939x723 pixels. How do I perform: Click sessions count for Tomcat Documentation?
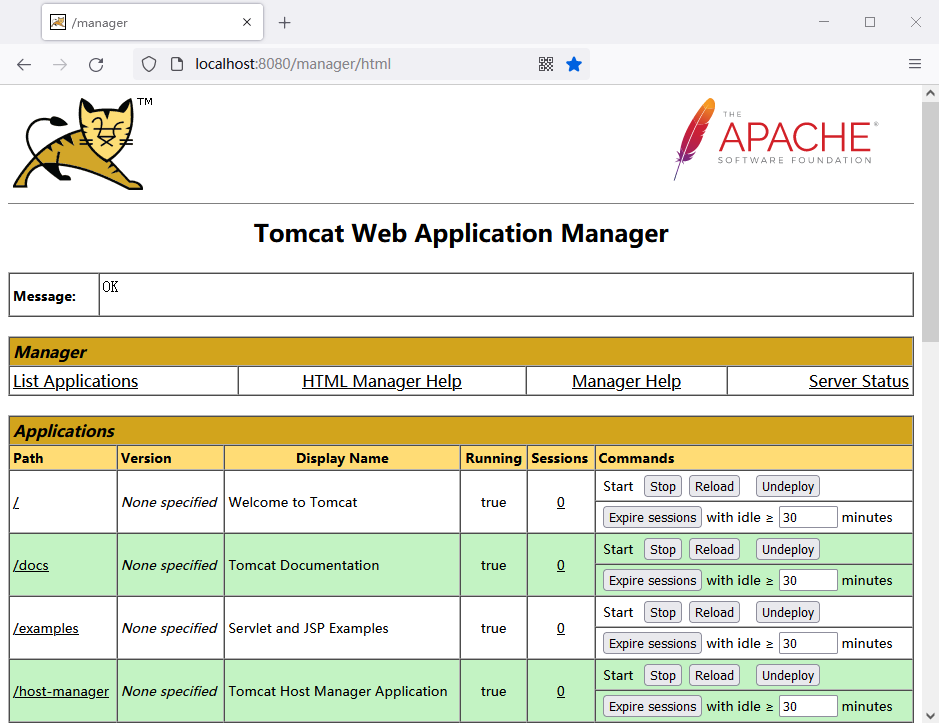tap(561, 565)
